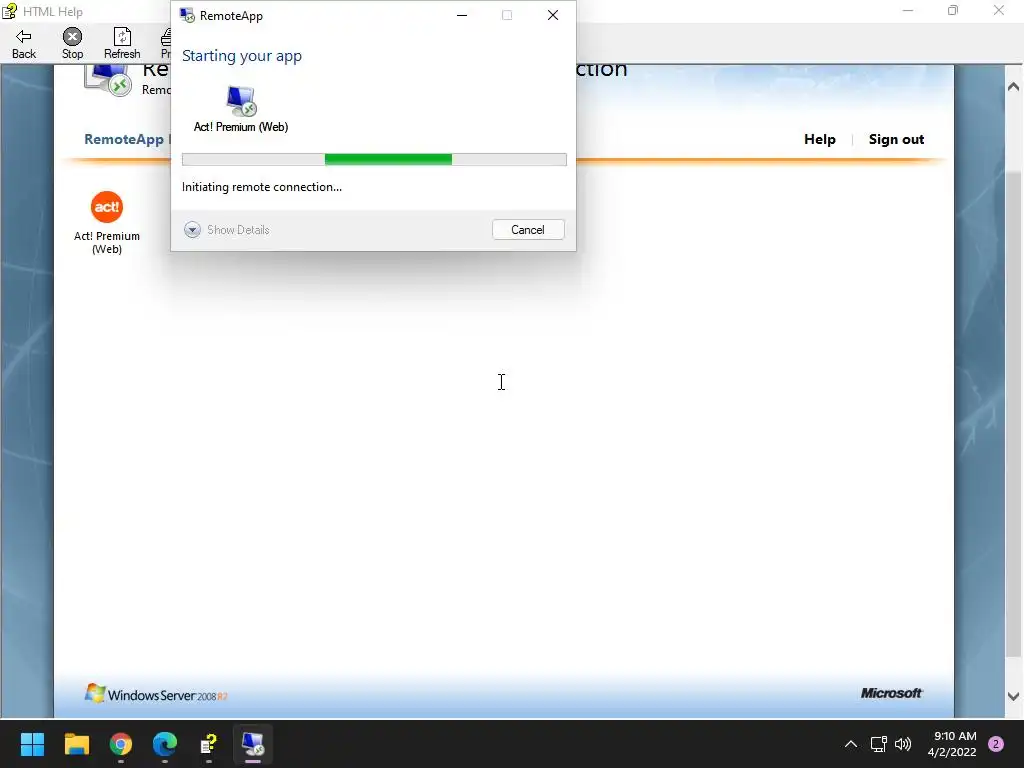Open Microsoft Edge from taskbar
The width and height of the screenshot is (1024, 768).
click(165, 744)
